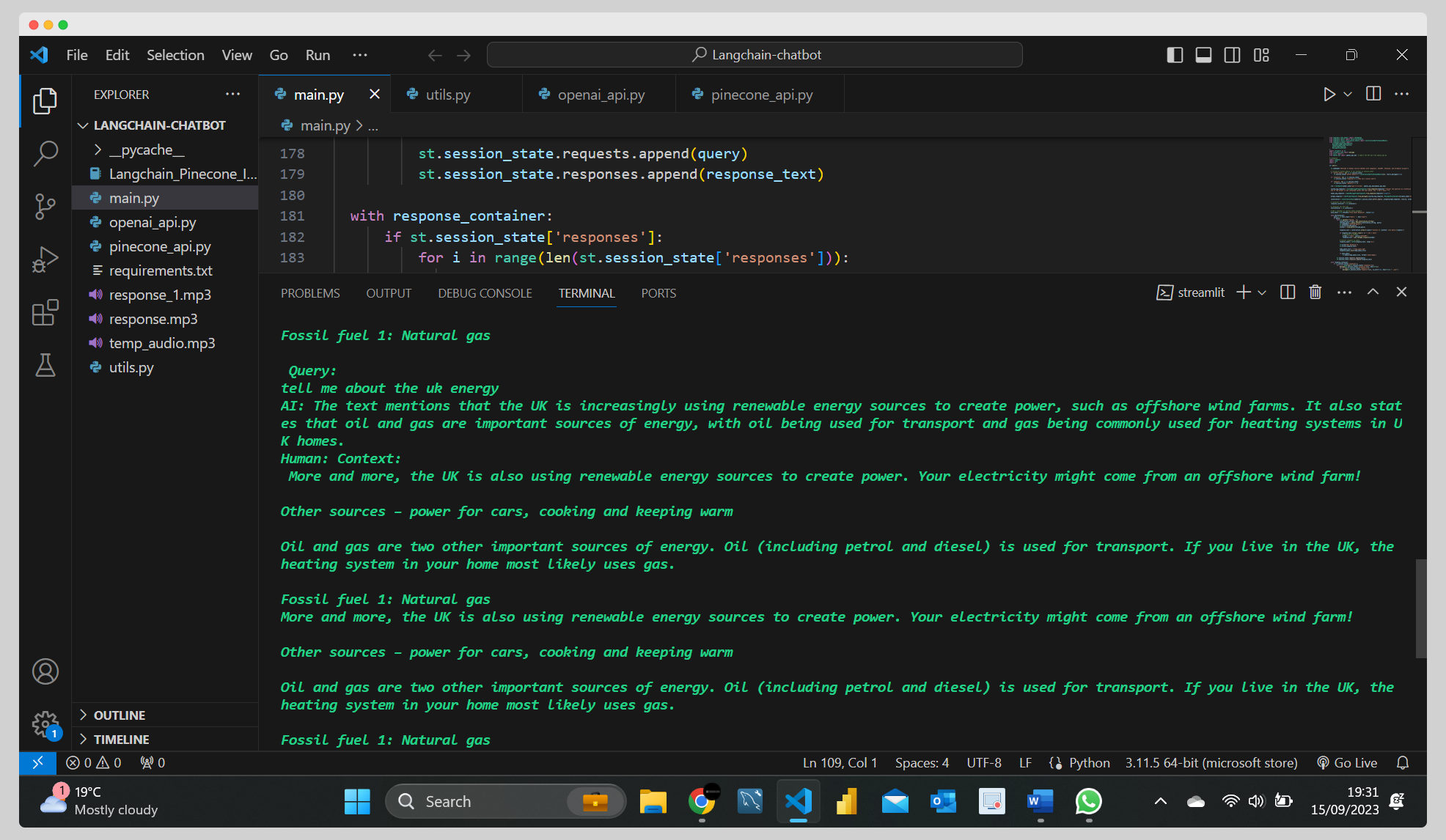Create a new terminal
This screenshot has width=1446, height=840.
1241,292
